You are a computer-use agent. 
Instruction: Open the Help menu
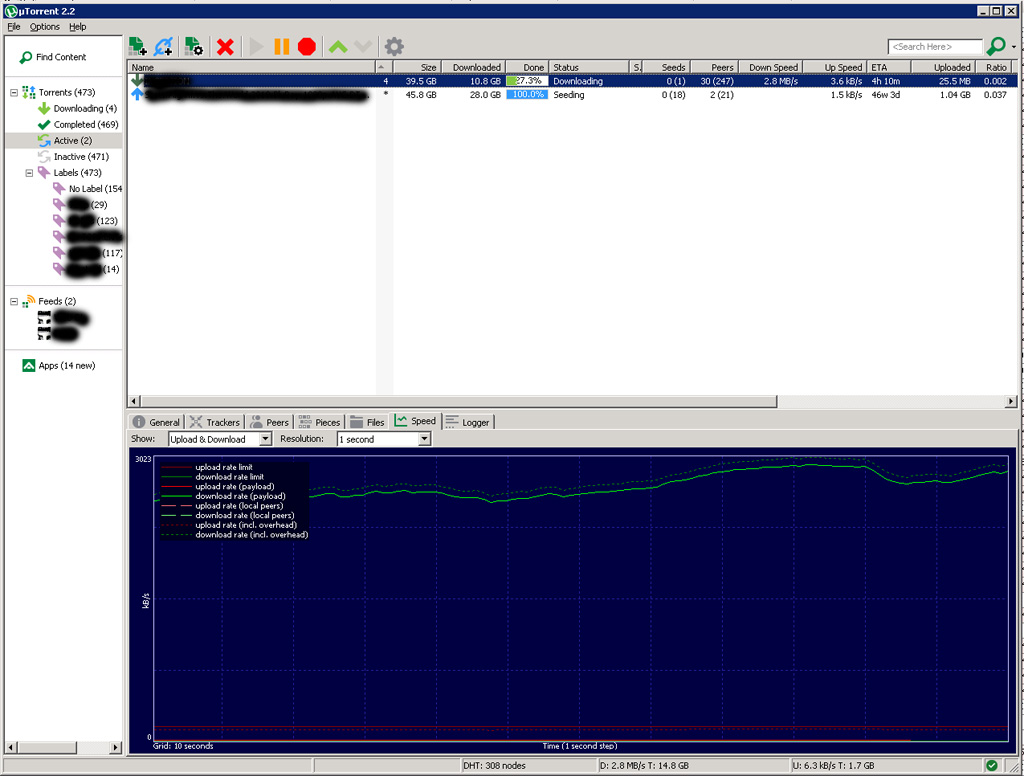pos(78,27)
